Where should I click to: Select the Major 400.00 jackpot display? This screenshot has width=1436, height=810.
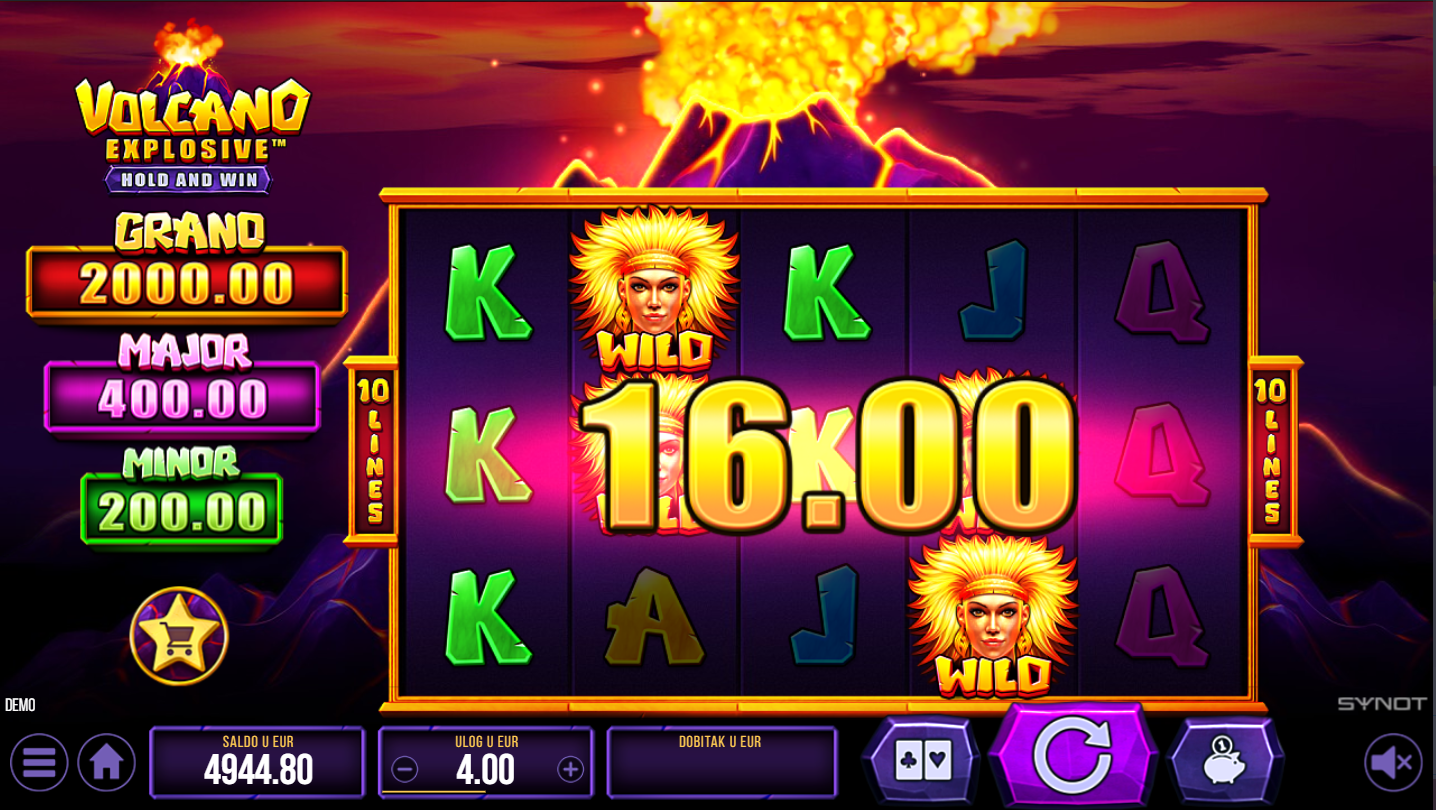182,397
